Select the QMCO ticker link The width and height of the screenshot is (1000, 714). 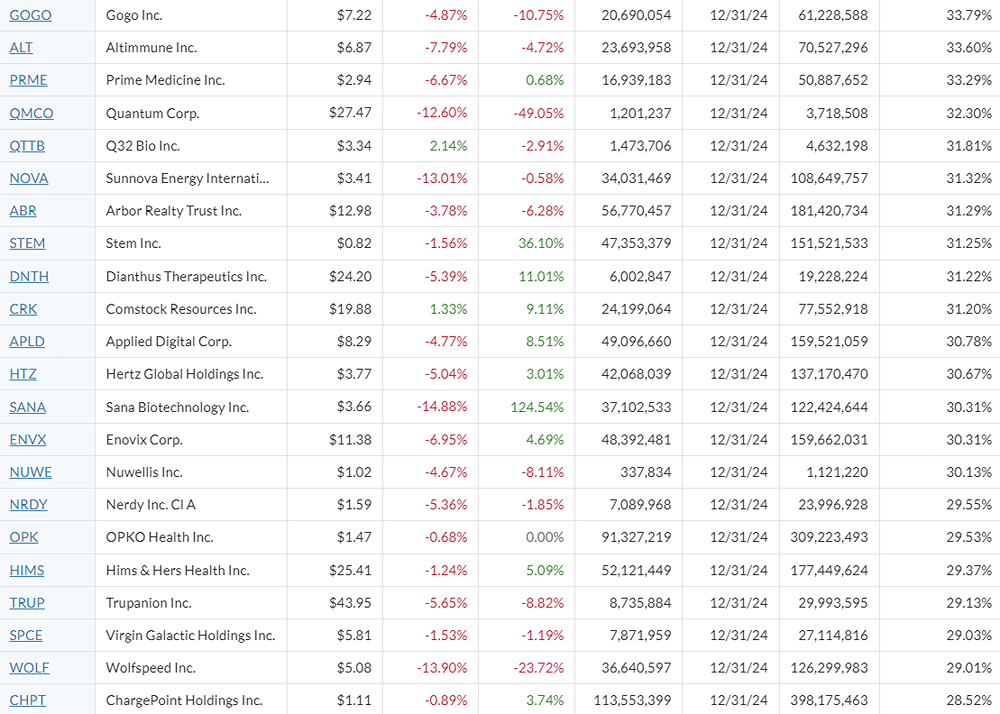tap(31, 113)
